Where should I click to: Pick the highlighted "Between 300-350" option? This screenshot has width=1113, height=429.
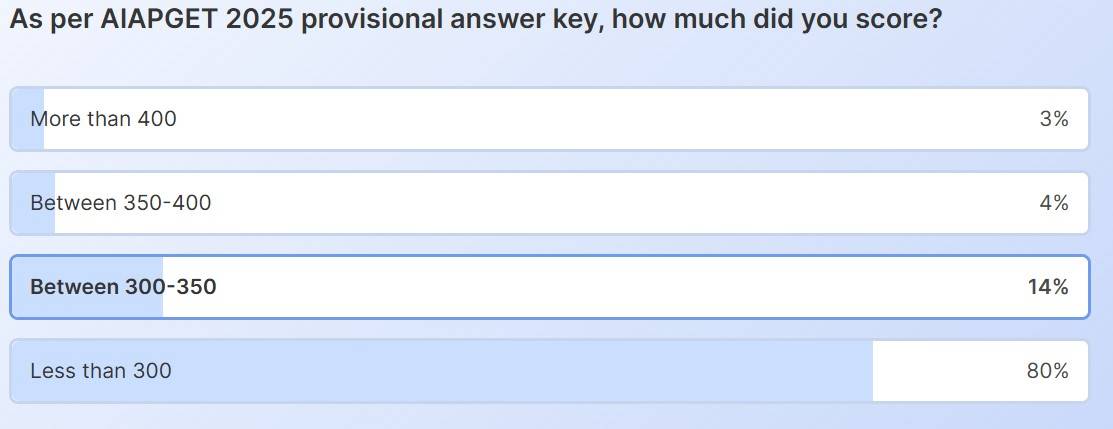click(549, 287)
